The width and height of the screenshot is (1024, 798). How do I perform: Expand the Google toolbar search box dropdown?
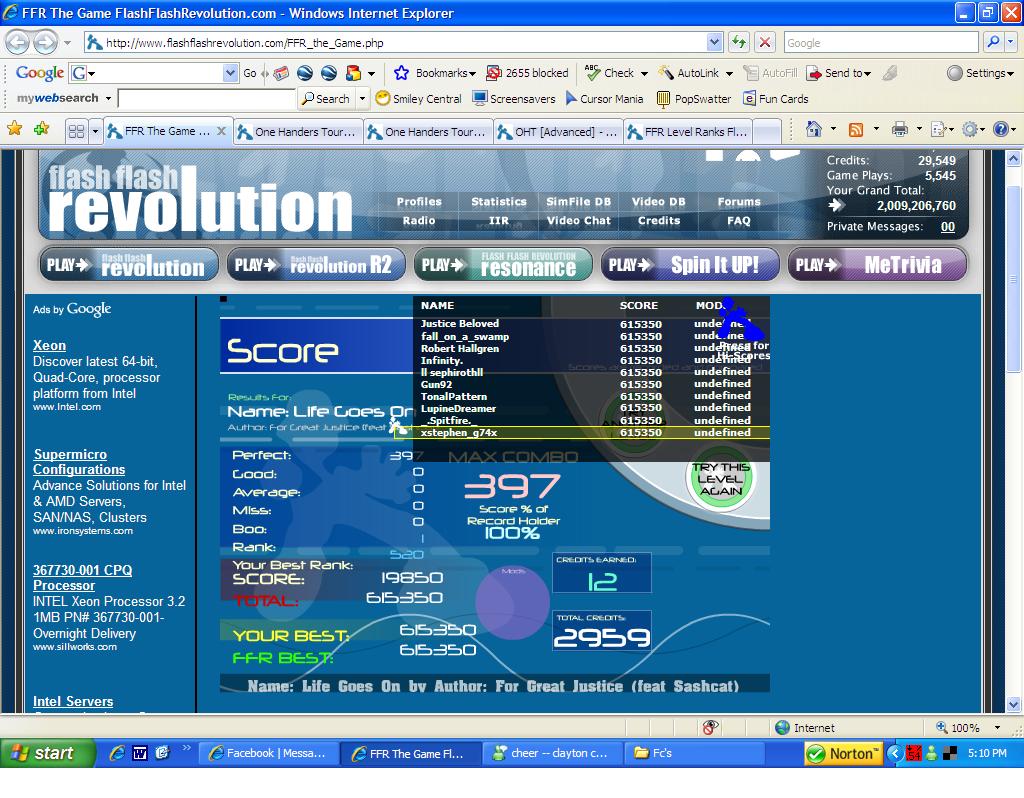point(230,73)
